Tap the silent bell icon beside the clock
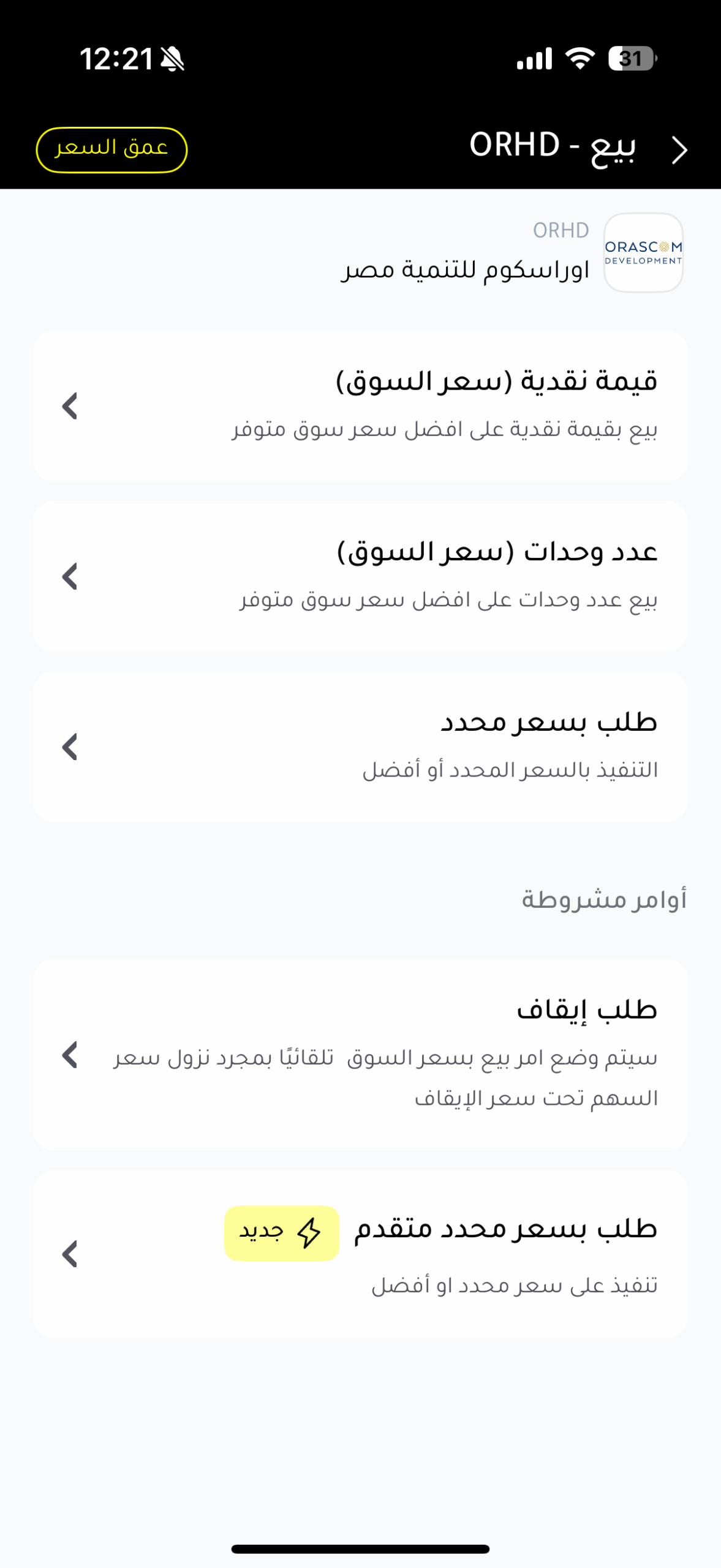 (172, 59)
